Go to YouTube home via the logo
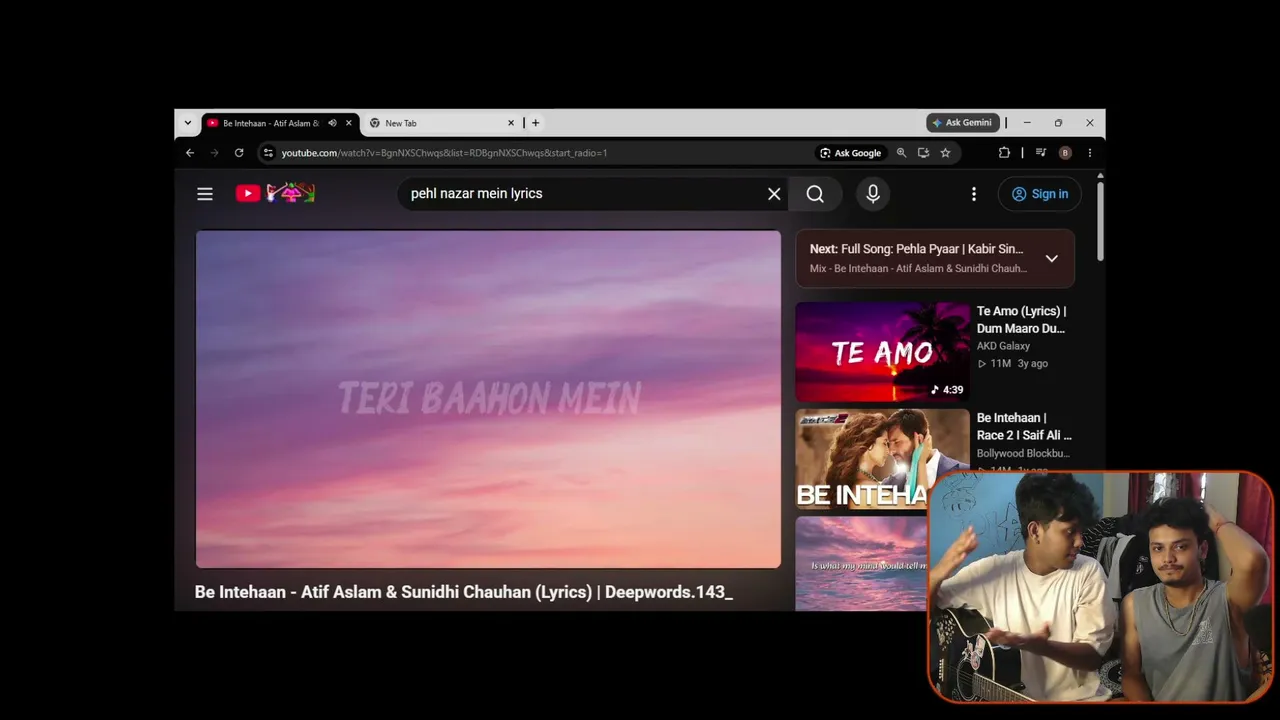The image size is (1280, 720). point(275,193)
